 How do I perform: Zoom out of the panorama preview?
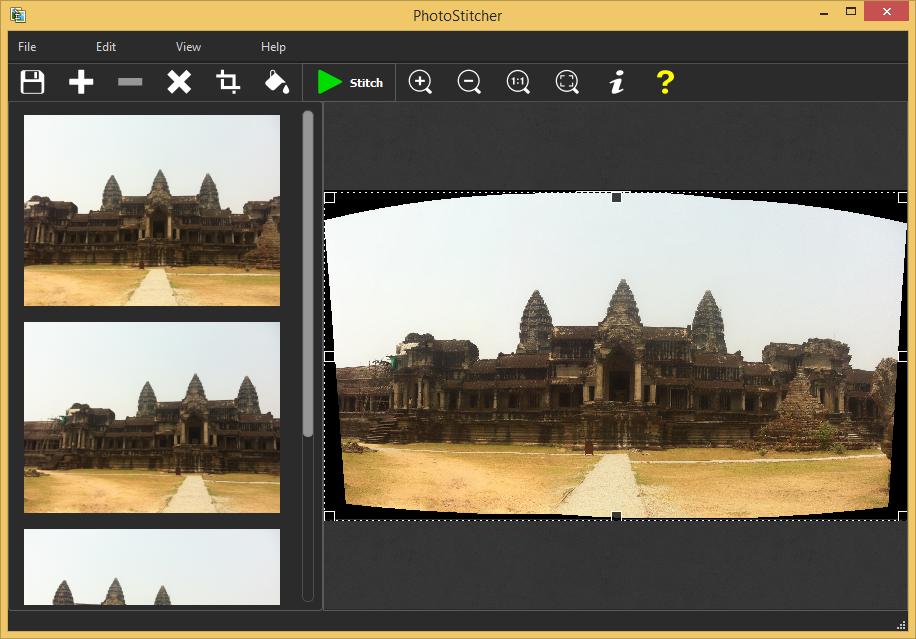click(x=468, y=82)
